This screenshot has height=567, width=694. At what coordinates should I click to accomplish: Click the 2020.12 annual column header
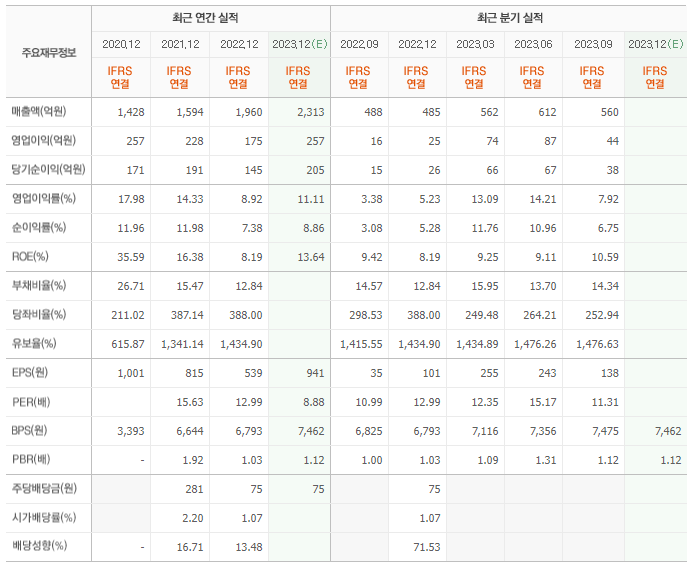121,44
